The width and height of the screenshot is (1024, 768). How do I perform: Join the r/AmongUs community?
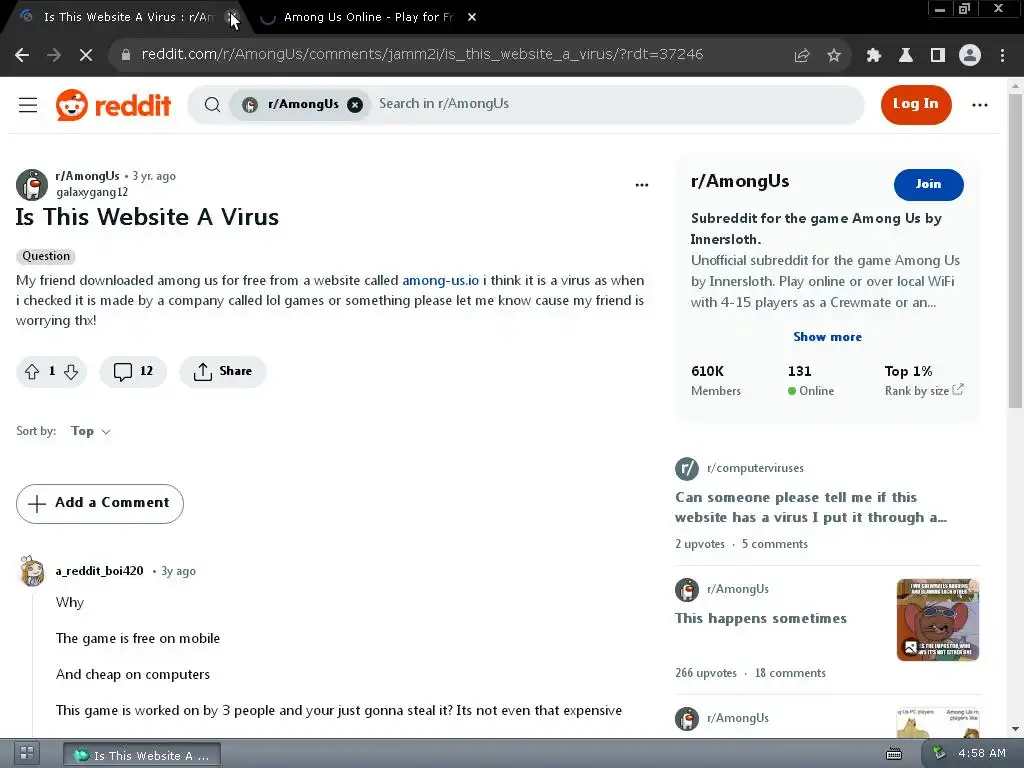tap(929, 185)
